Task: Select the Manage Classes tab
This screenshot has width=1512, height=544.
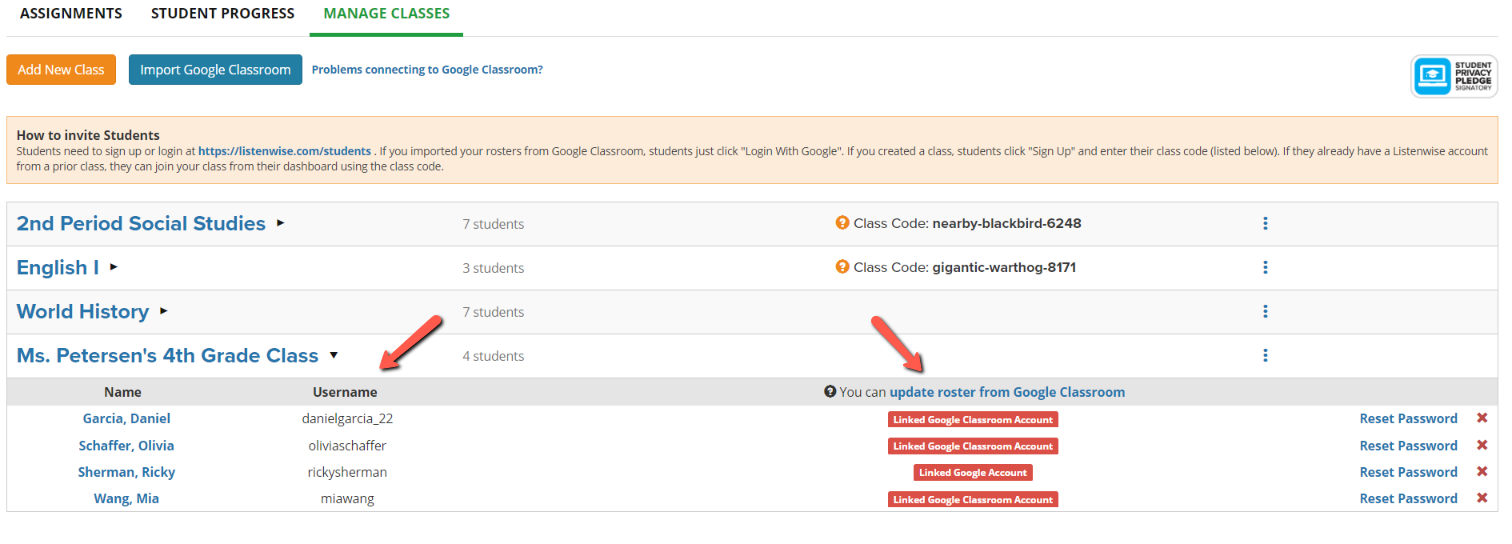Action: point(387,14)
